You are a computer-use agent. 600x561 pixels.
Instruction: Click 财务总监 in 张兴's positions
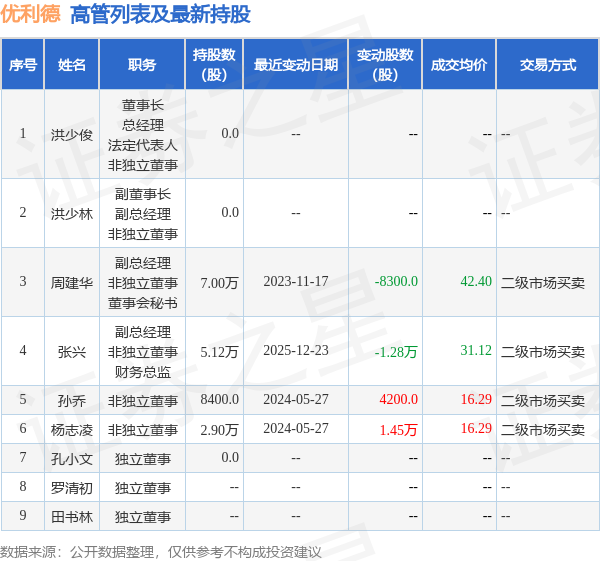point(142,372)
